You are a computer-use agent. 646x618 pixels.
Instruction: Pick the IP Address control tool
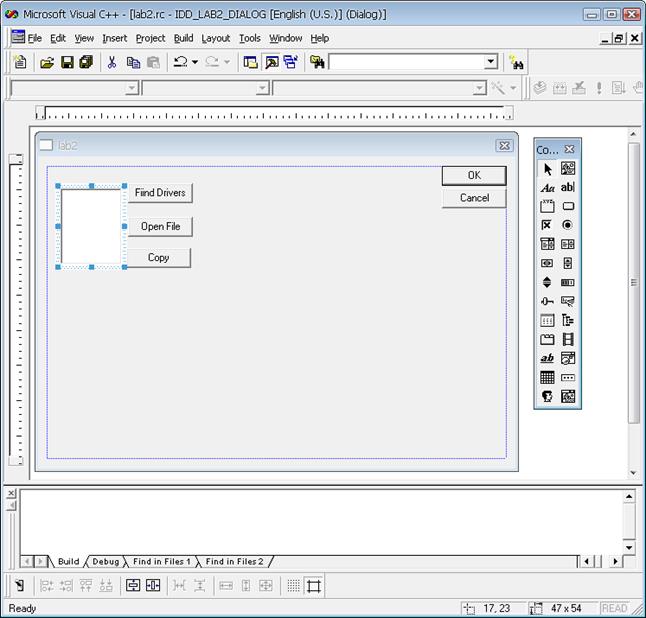click(568, 377)
